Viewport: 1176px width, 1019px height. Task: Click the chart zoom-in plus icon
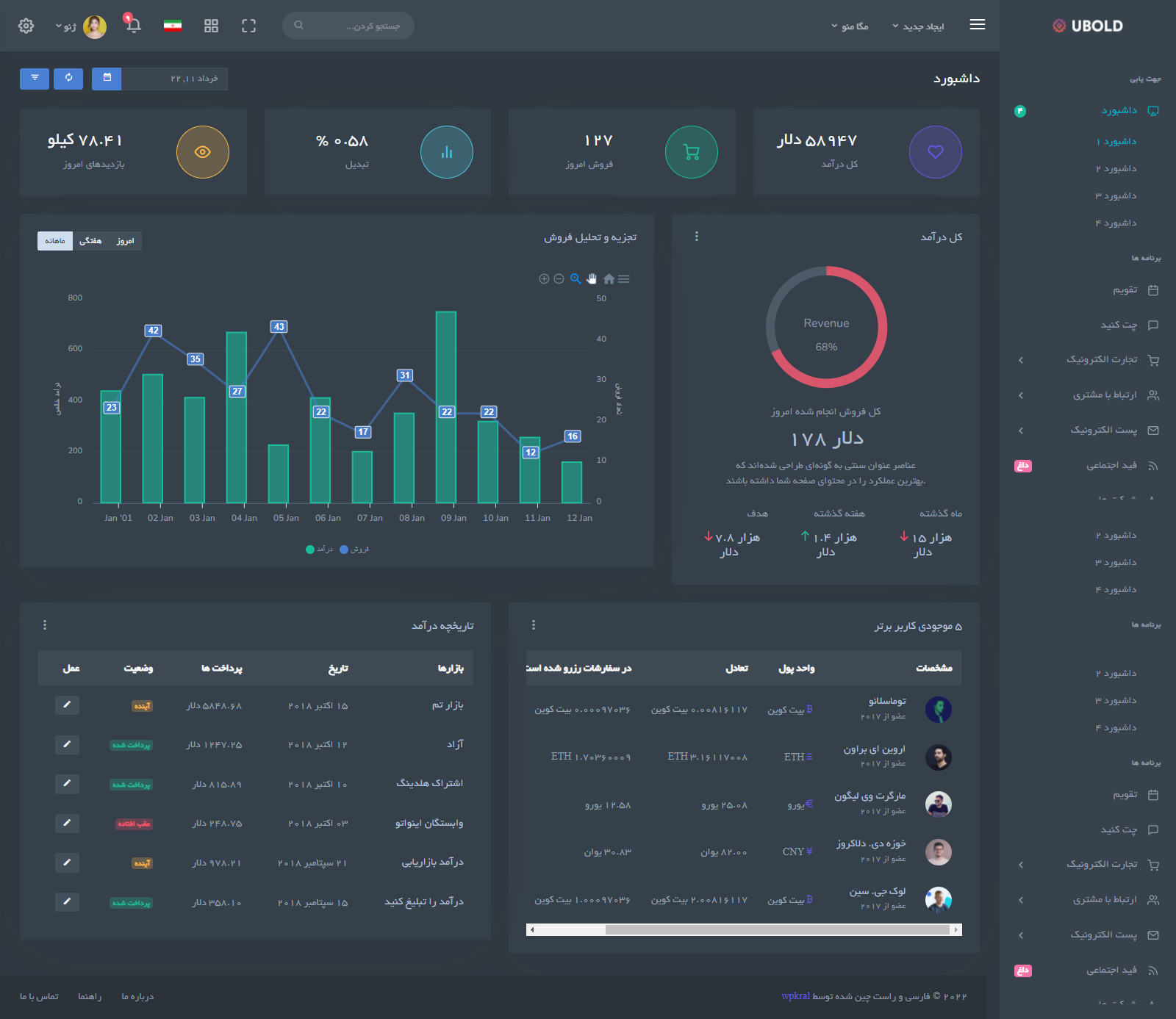[x=544, y=279]
